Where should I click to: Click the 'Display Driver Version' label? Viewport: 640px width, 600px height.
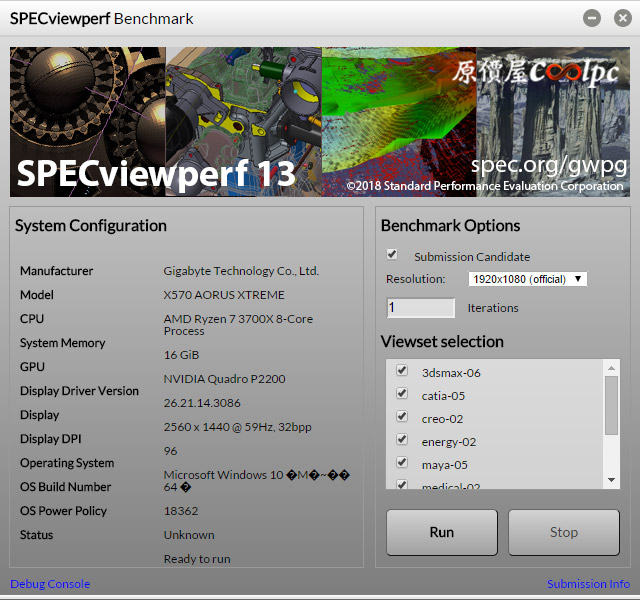point(80,391)
